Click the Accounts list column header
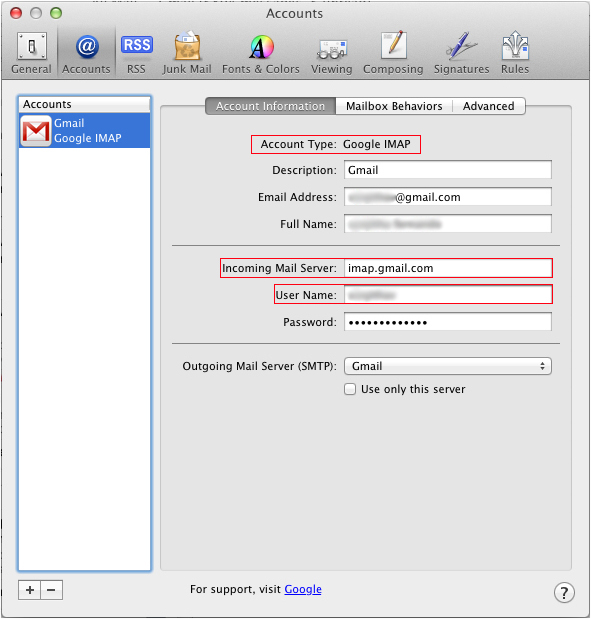Screen dimensions: 591x619 (84, 104)
